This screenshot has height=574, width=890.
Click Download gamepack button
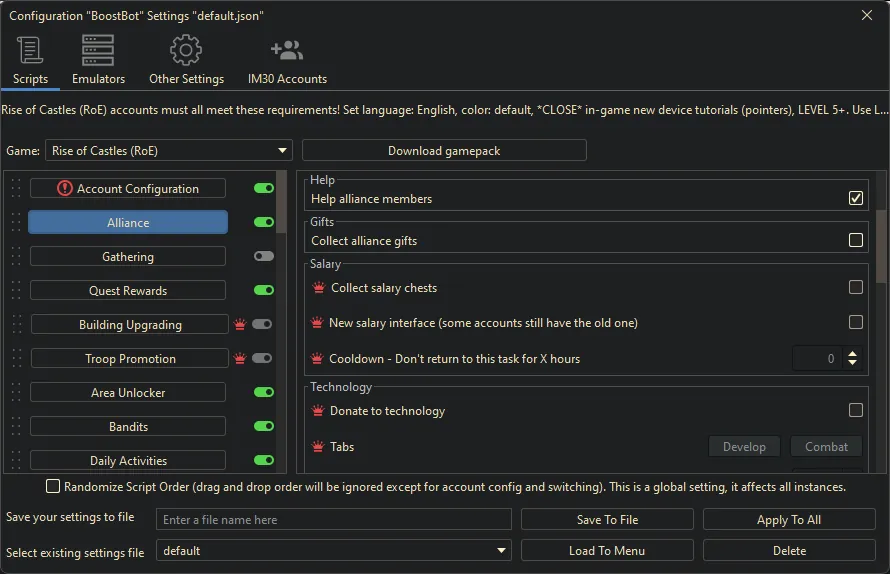coord(444,150)
